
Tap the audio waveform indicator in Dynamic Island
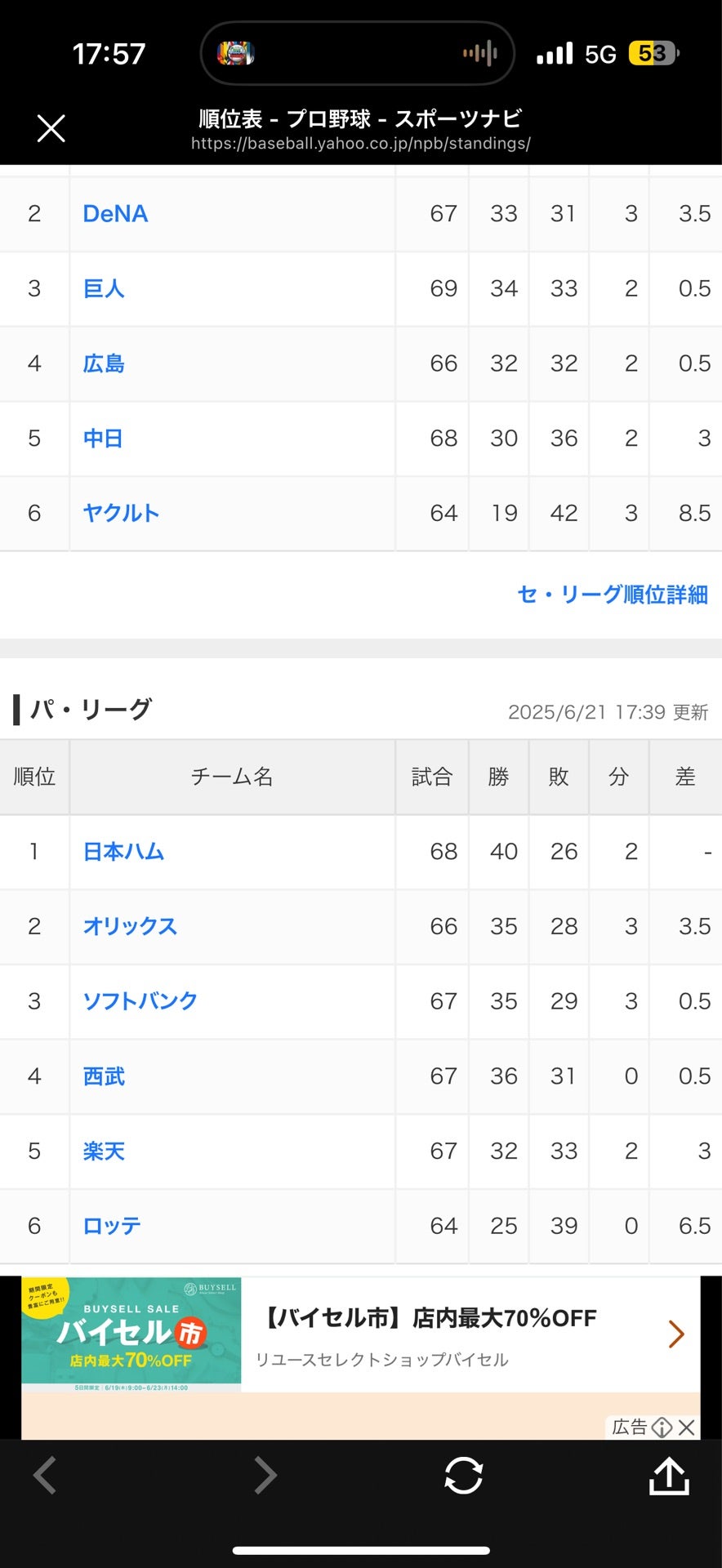click(x=480, y=54)
